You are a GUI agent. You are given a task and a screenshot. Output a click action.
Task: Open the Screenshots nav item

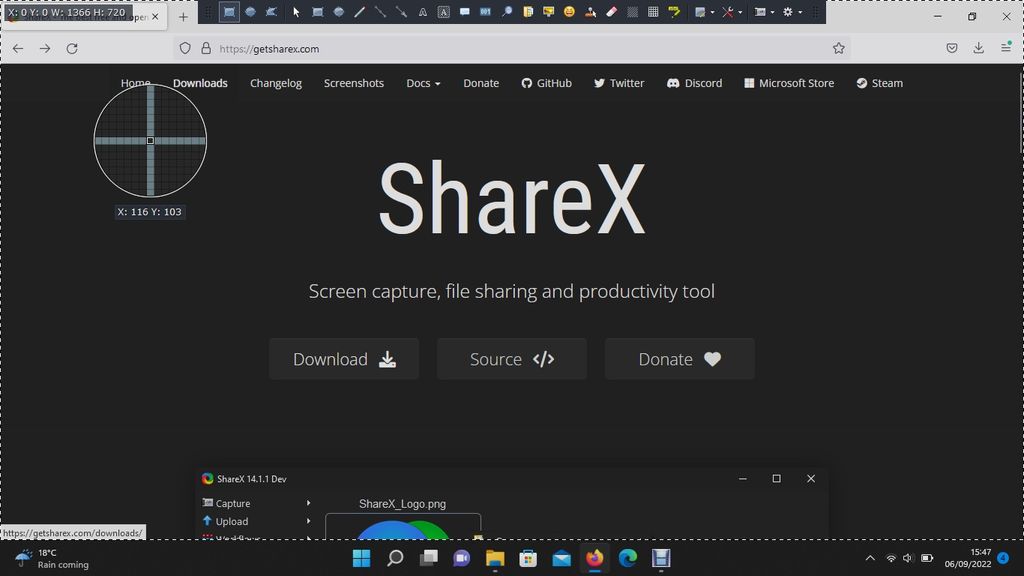point(354,83)
